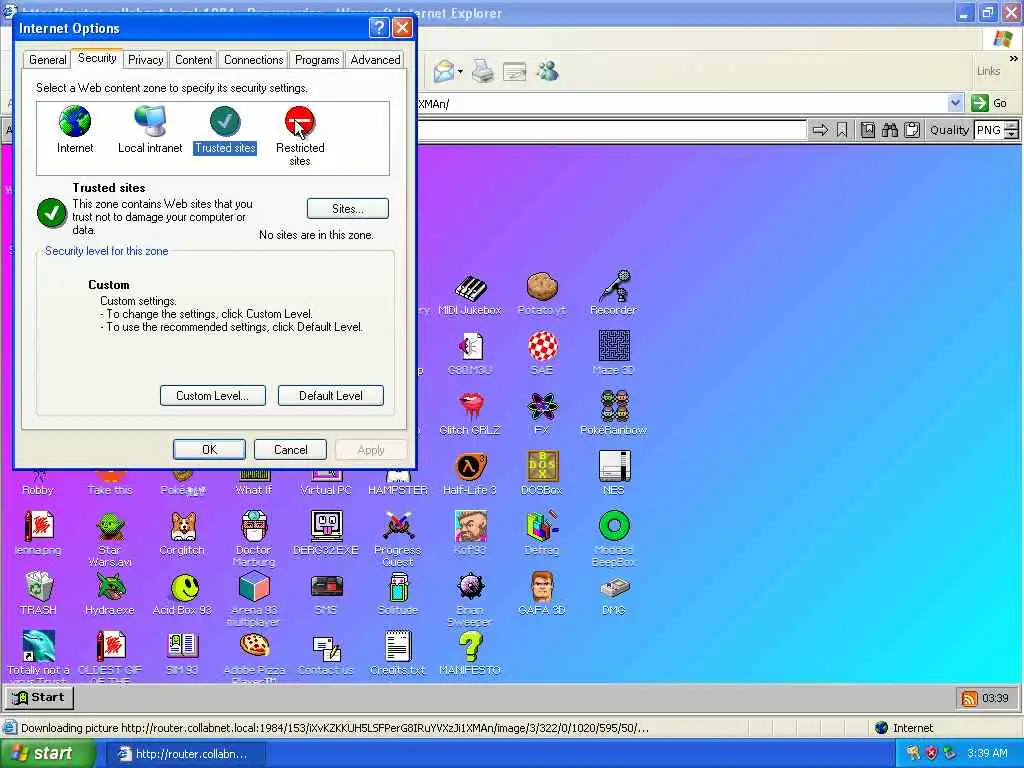Open the Maze 3D icon
Image resolution: width=1024 pixels, height=768 pixels.
pyautogui.click(x=614, y=346)
